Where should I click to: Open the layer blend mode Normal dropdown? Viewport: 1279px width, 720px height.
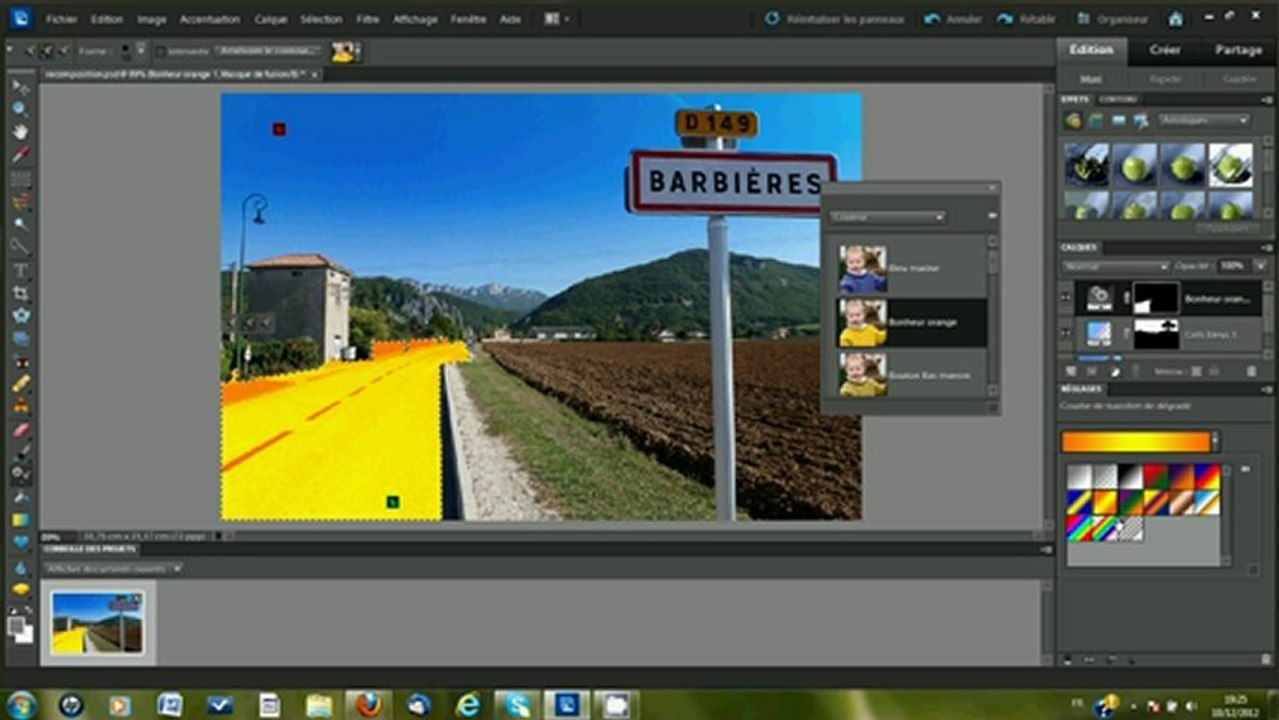[x=1118, y=266]
